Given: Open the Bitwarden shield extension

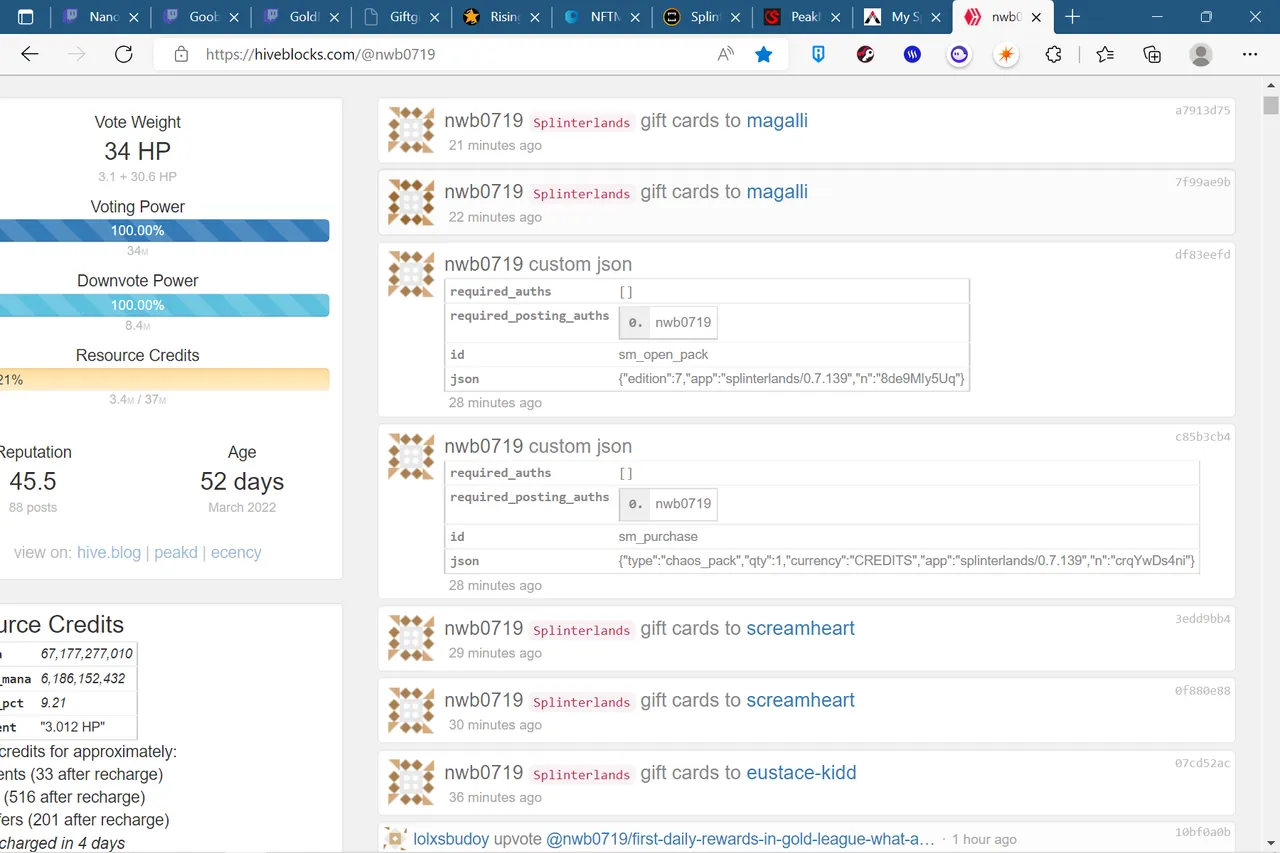Looking at the screenshot, I should pyautogui.click(x=818, y=55).
